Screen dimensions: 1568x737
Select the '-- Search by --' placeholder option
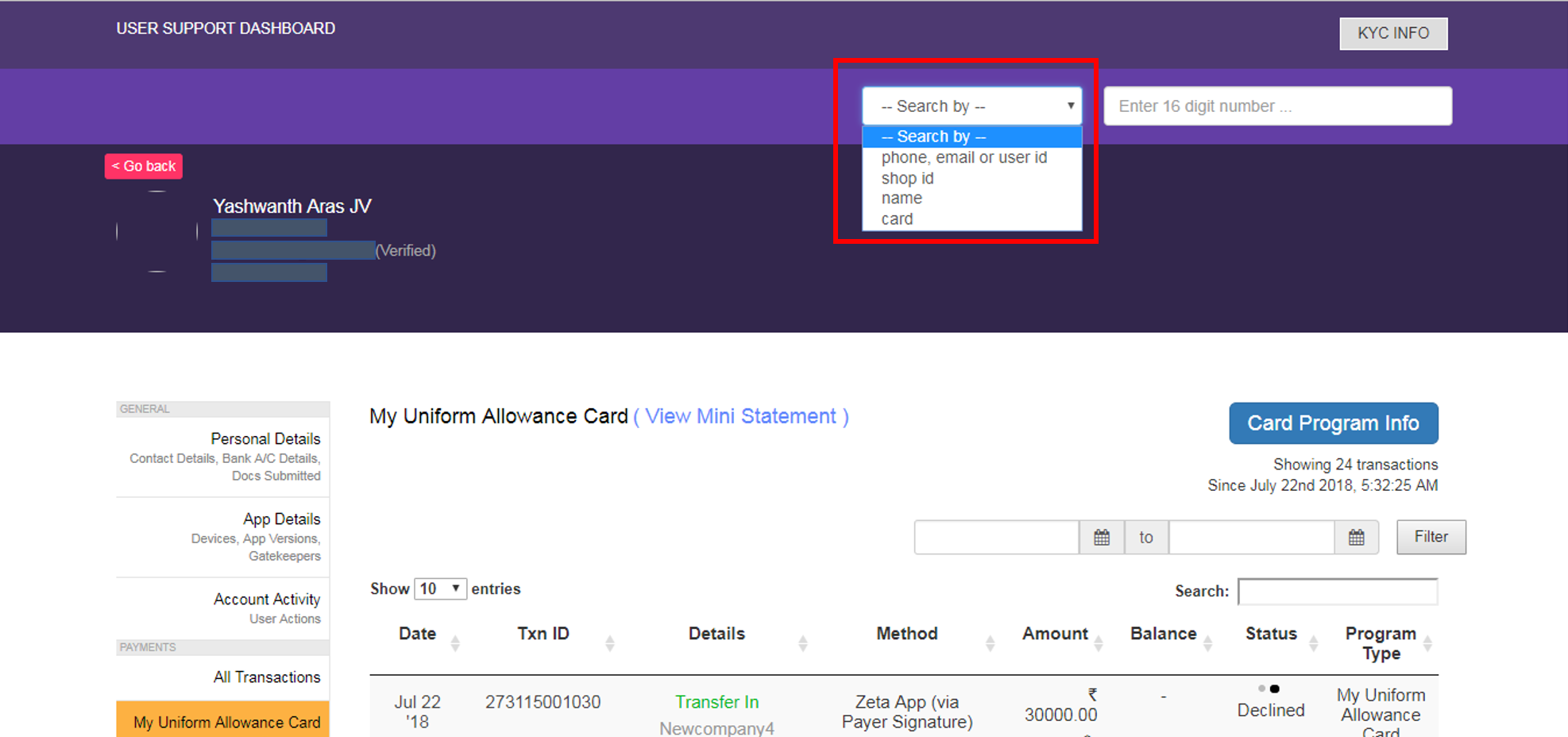pos(972,137)
